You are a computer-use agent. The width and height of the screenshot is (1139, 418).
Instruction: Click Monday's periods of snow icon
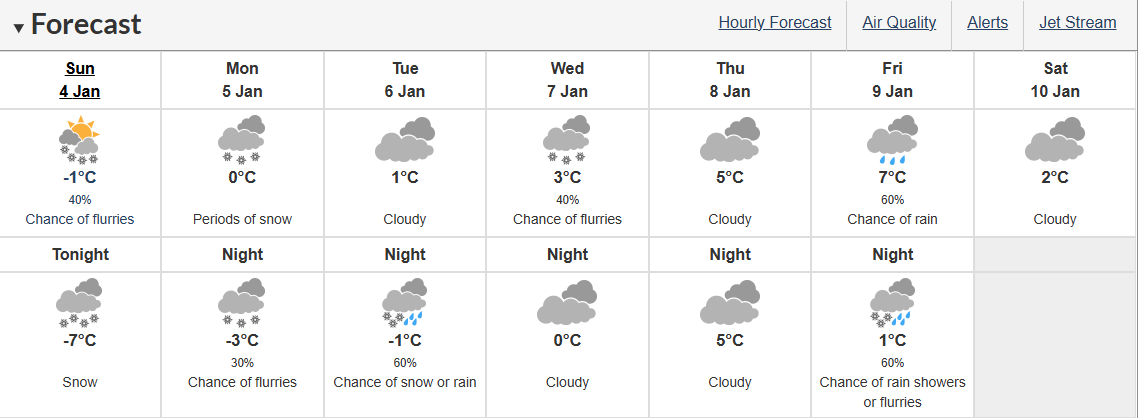coord(242,140)
